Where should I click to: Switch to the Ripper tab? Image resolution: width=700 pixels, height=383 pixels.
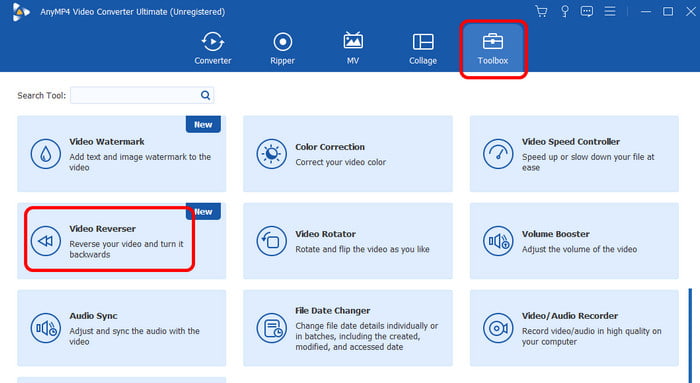point(283,48)
